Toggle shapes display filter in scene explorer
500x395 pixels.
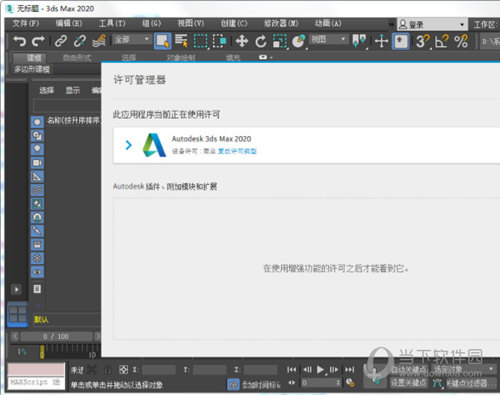pos(37,136)
